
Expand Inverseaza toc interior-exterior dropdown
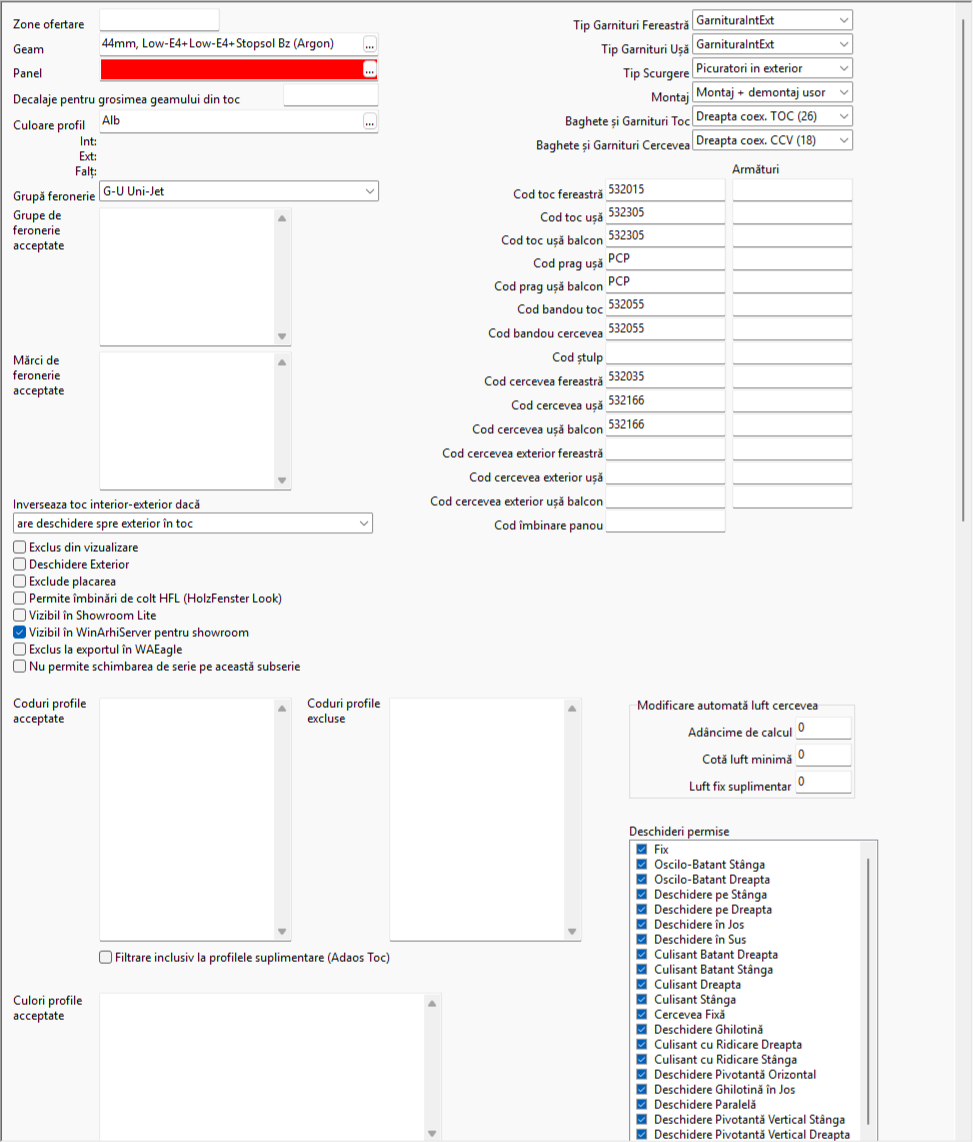(x=364, y=524)
